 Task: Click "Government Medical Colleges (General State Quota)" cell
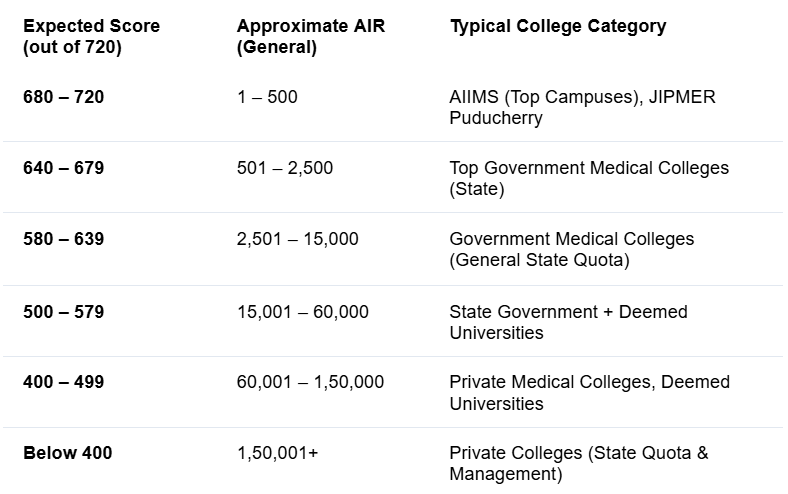pos(571,249)
